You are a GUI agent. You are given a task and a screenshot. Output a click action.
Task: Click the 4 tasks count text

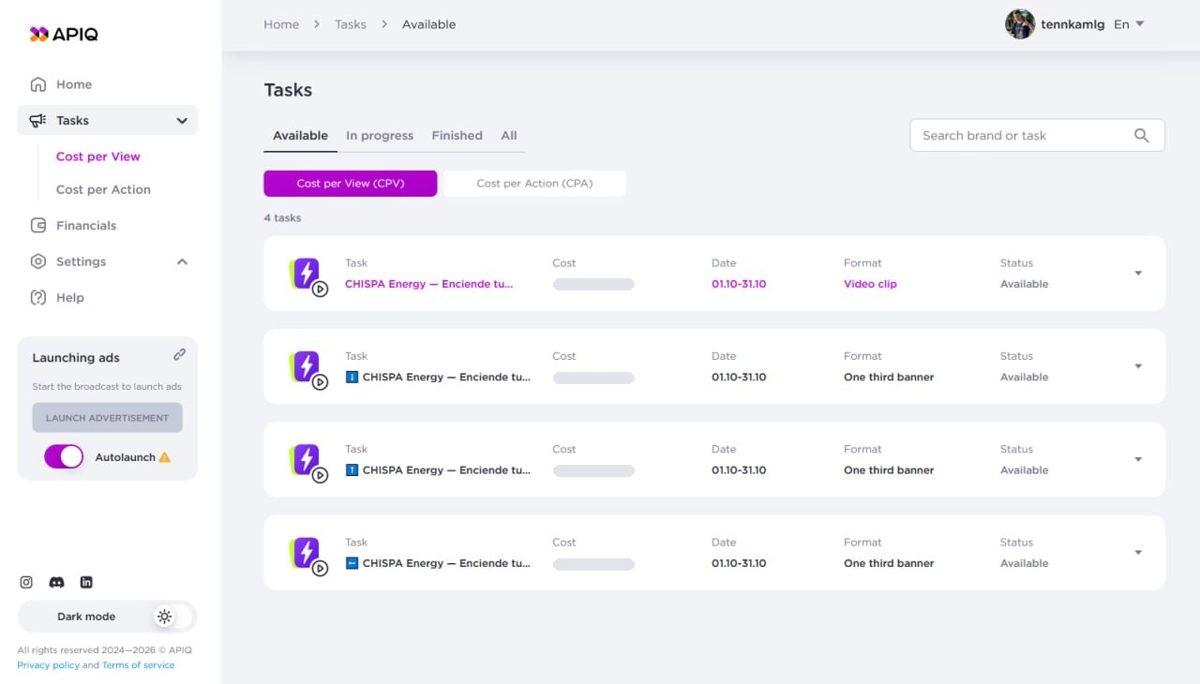coord(282,218)
